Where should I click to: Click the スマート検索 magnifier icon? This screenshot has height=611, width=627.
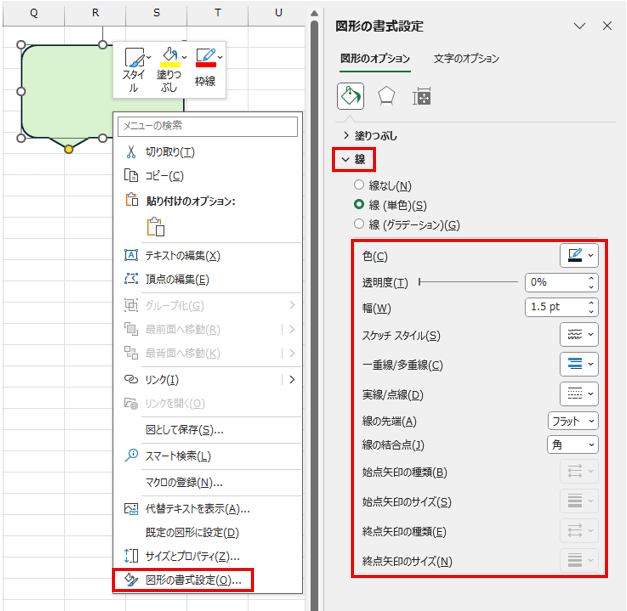click(x=131, y=455)
